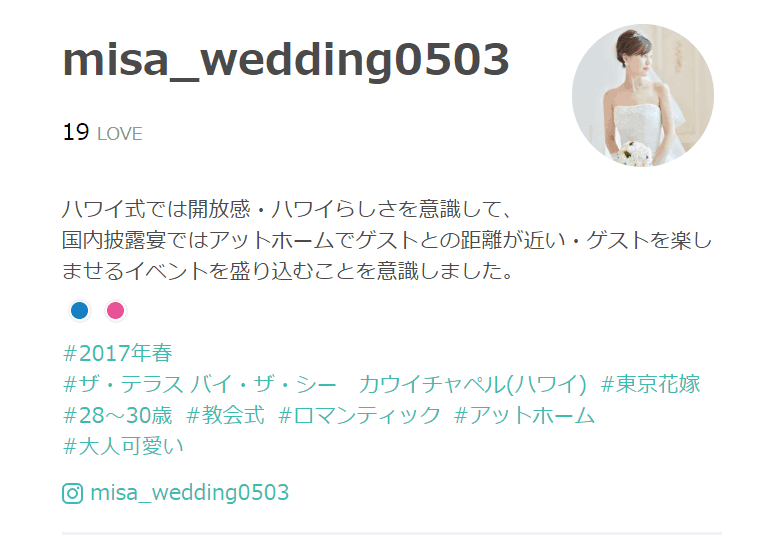Image resolution: width=776 pixels, height=535 pixels.
Task: Click the Instagram camera icon
Action: click(72, 493)
